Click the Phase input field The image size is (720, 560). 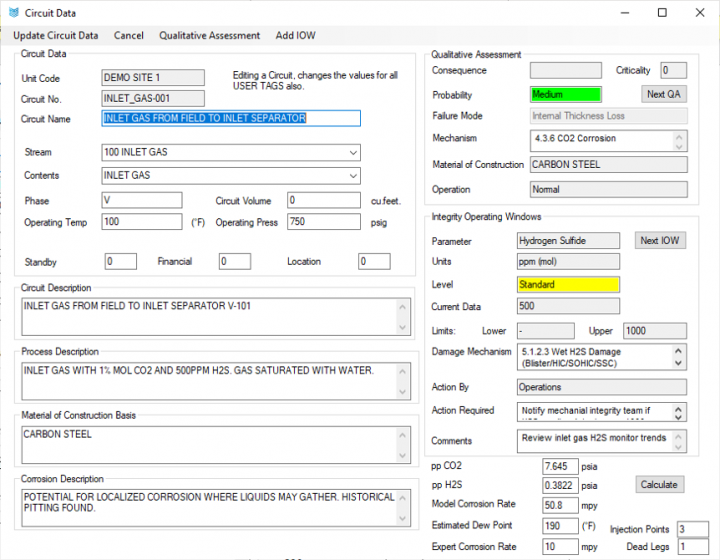pyautogui.click(x=142, y=200)
